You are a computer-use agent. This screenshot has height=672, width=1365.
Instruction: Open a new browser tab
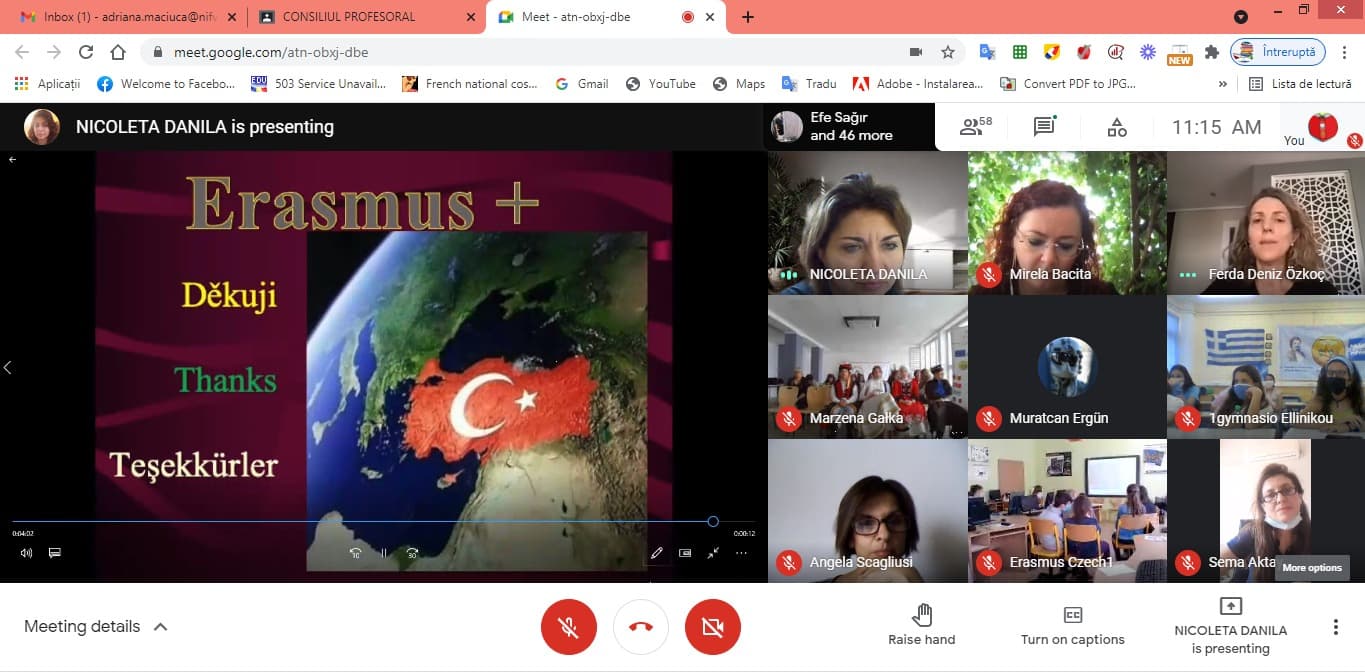747,17
